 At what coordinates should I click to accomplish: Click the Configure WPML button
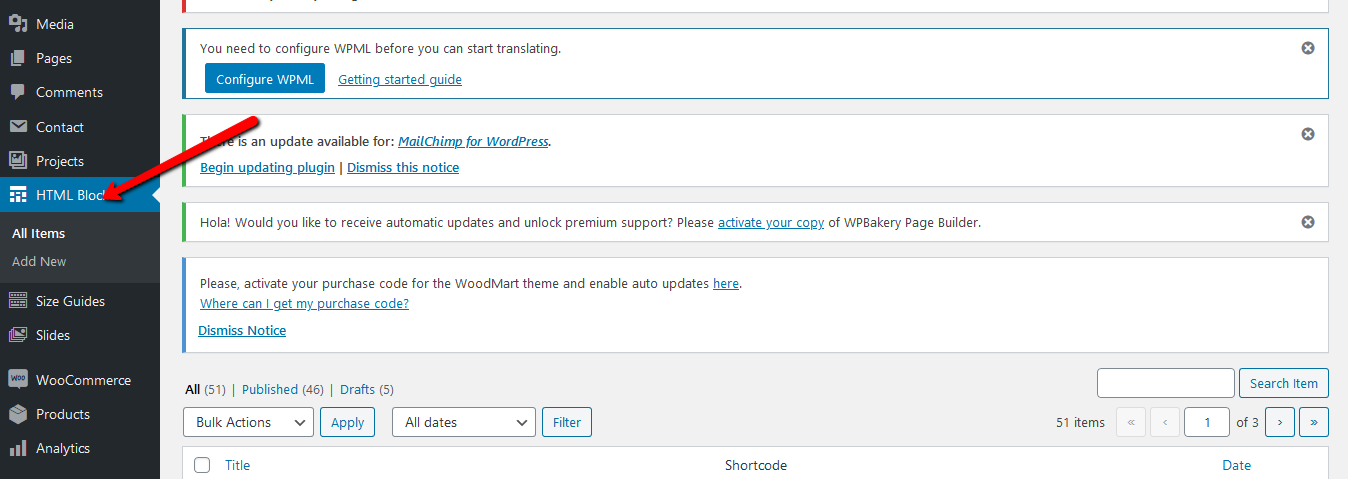[265, 79]
